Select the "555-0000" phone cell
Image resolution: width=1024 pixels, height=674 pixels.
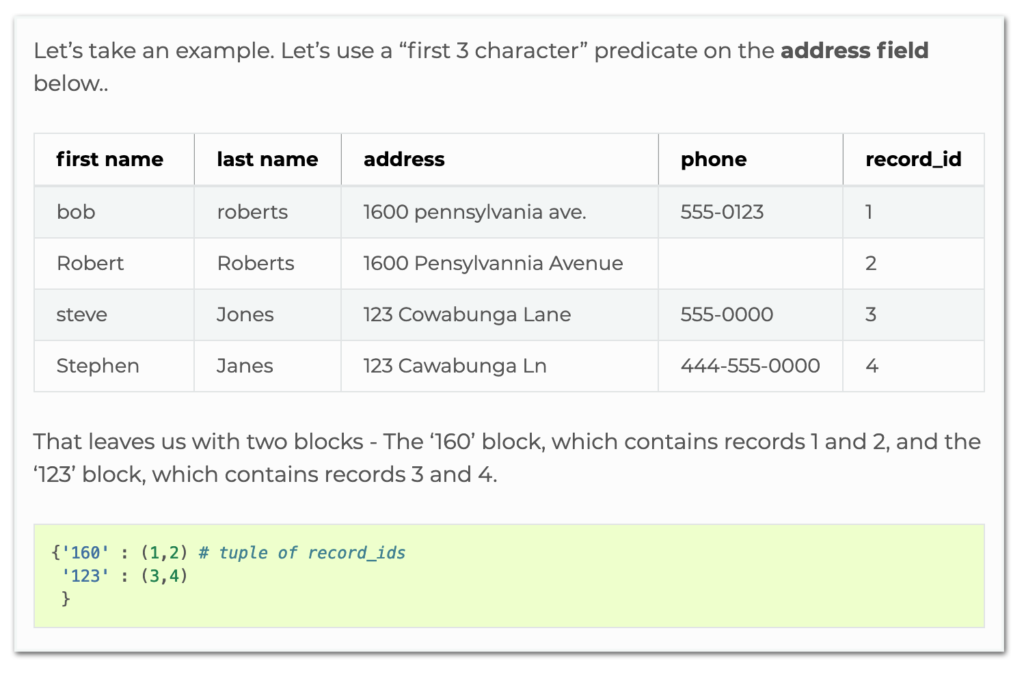point(727,314)
